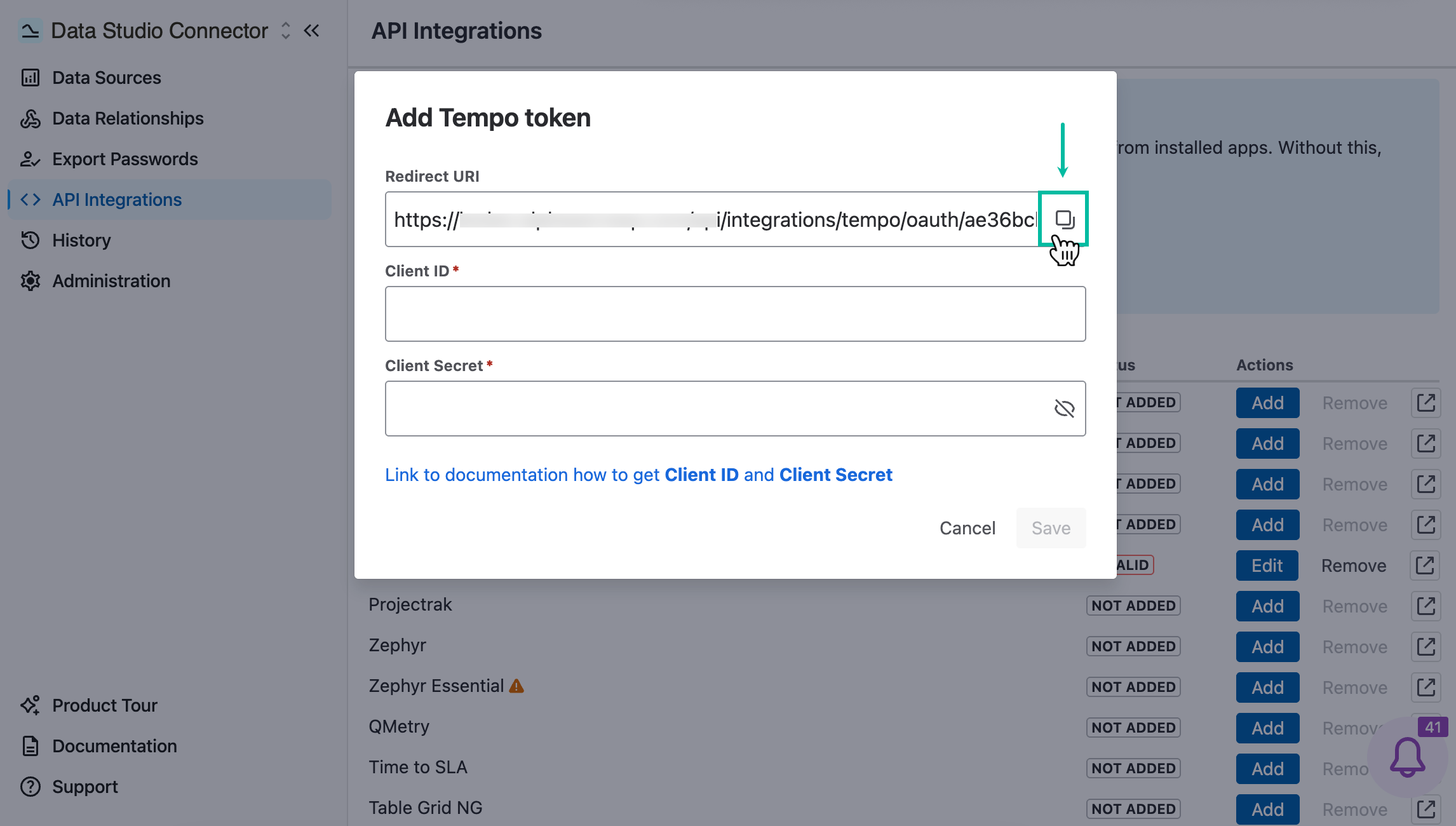
Task: Select Export Passwords in the sidebar
Action: [x=170, y=159]
